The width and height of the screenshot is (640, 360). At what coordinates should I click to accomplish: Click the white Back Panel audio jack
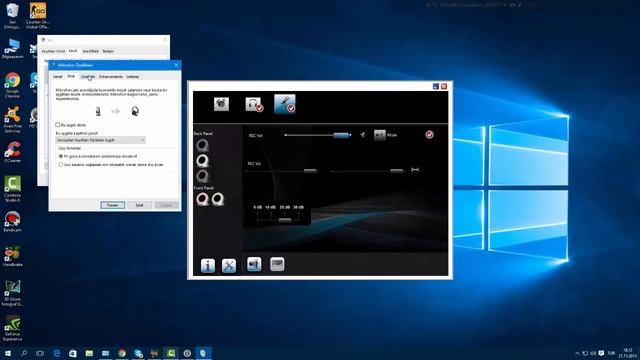[202, 160]
